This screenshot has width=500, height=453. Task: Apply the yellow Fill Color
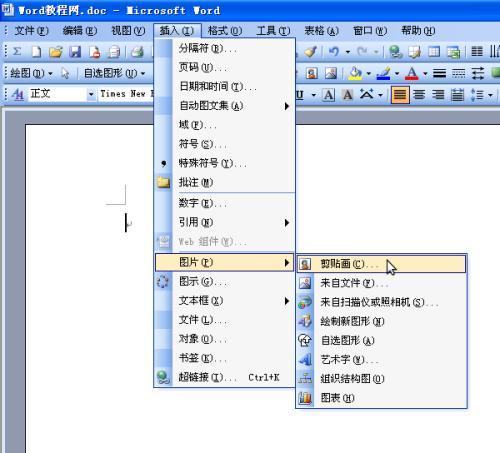pyautogui.click(x=355, y=73)
